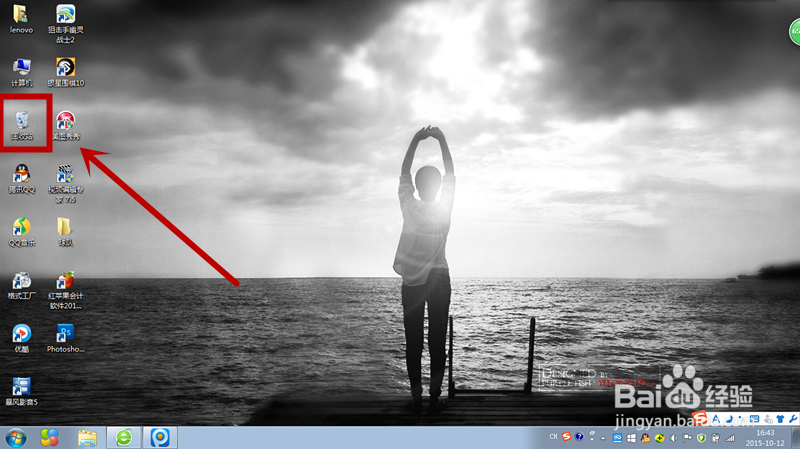800x449 pixels.
Task: Select the 球队 folder icon
Action: tap(65, 232)
